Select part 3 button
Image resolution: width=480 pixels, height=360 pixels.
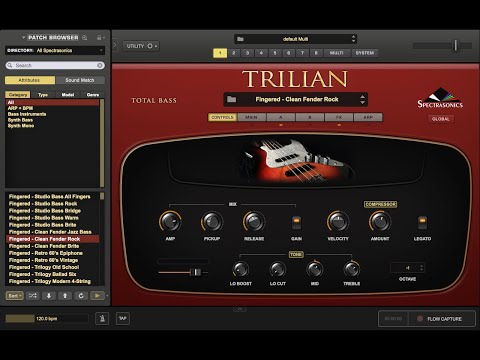247,53
